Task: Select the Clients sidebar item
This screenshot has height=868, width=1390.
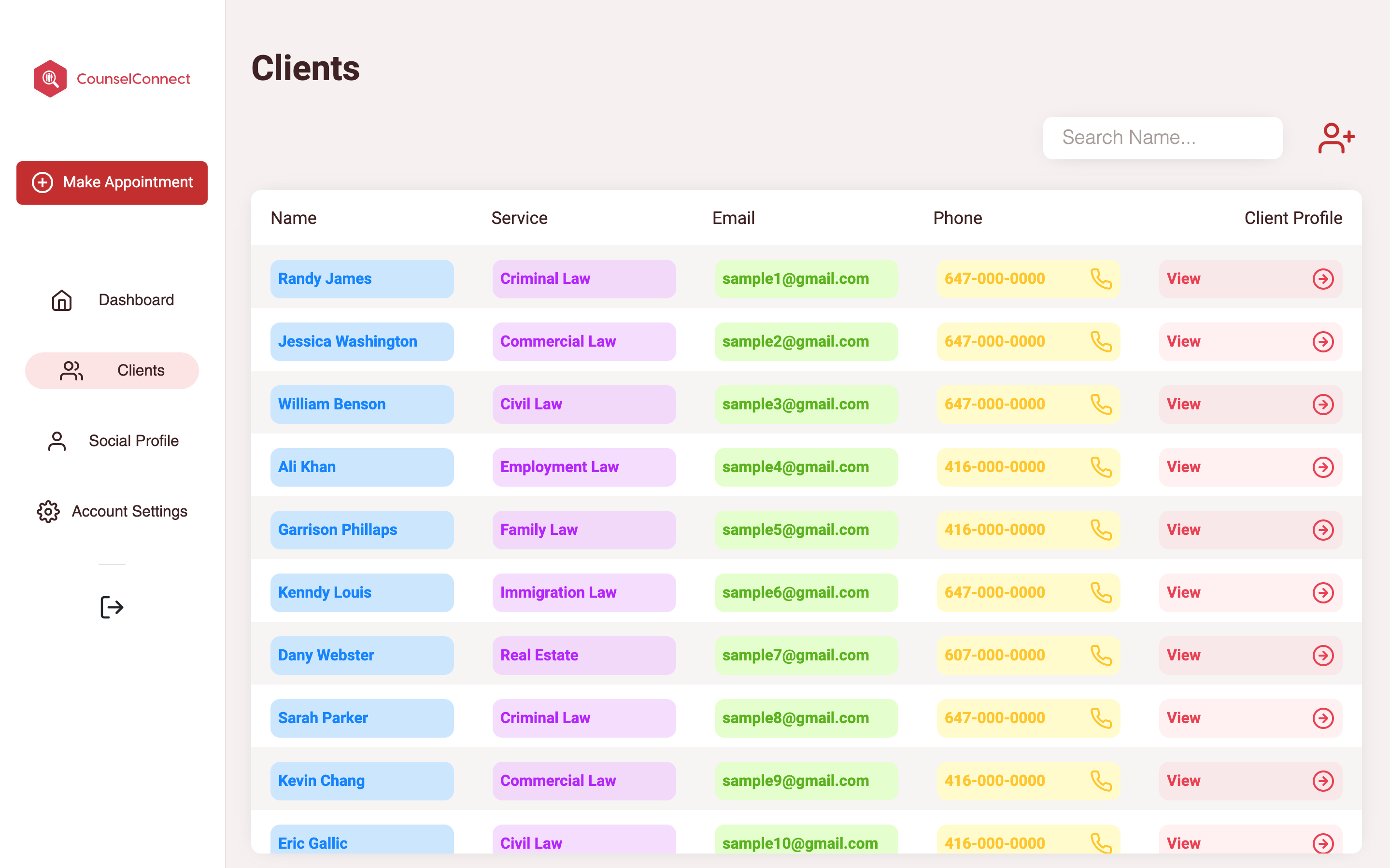Action: tap(112, 370)
